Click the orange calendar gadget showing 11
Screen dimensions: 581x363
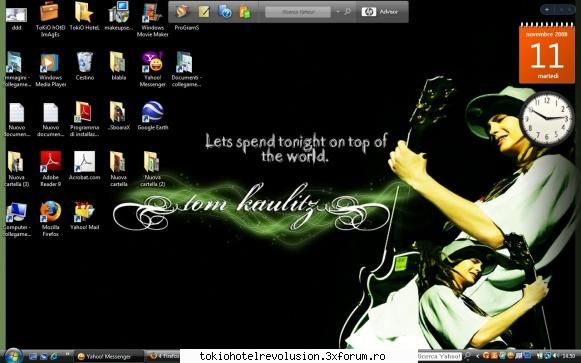pos(547,53)
